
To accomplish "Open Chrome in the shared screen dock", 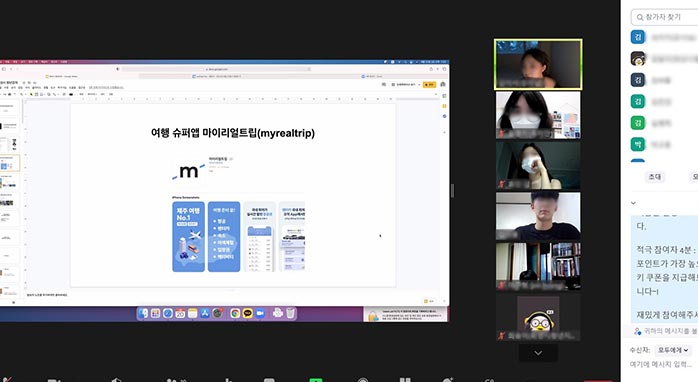I will (235, 313).
